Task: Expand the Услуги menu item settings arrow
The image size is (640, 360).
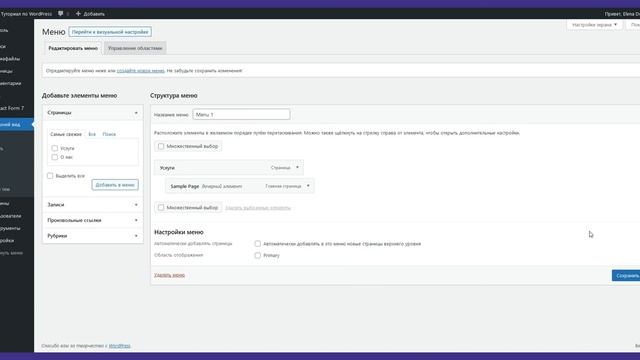Action: pyautogui.click(x=297, y=168)
